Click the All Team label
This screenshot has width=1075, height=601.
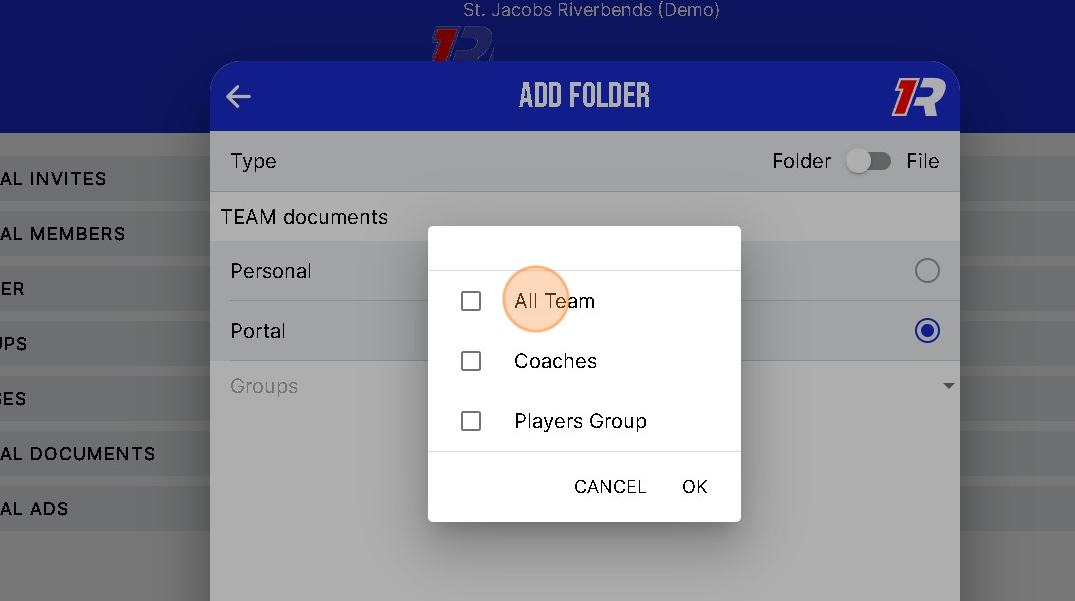click(x=554, y=301)
